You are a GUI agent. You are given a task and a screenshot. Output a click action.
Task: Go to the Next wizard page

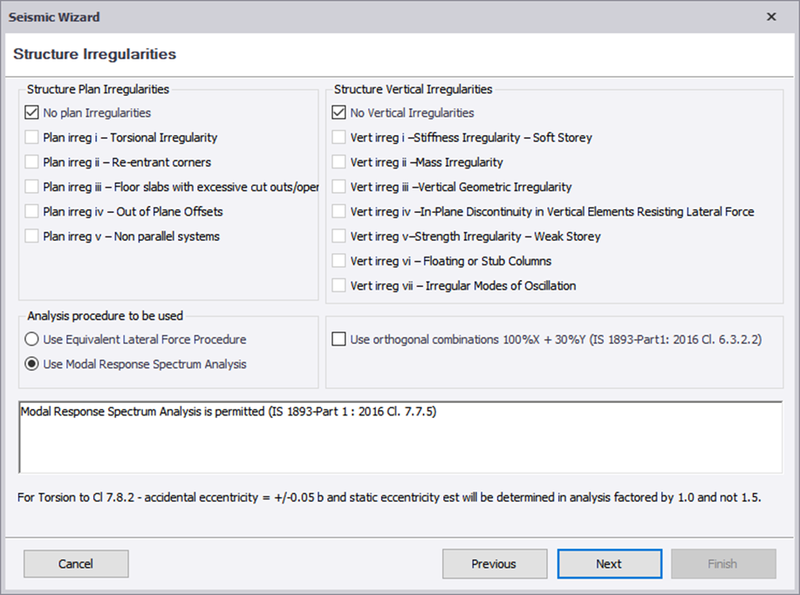[x=610, y=564]
